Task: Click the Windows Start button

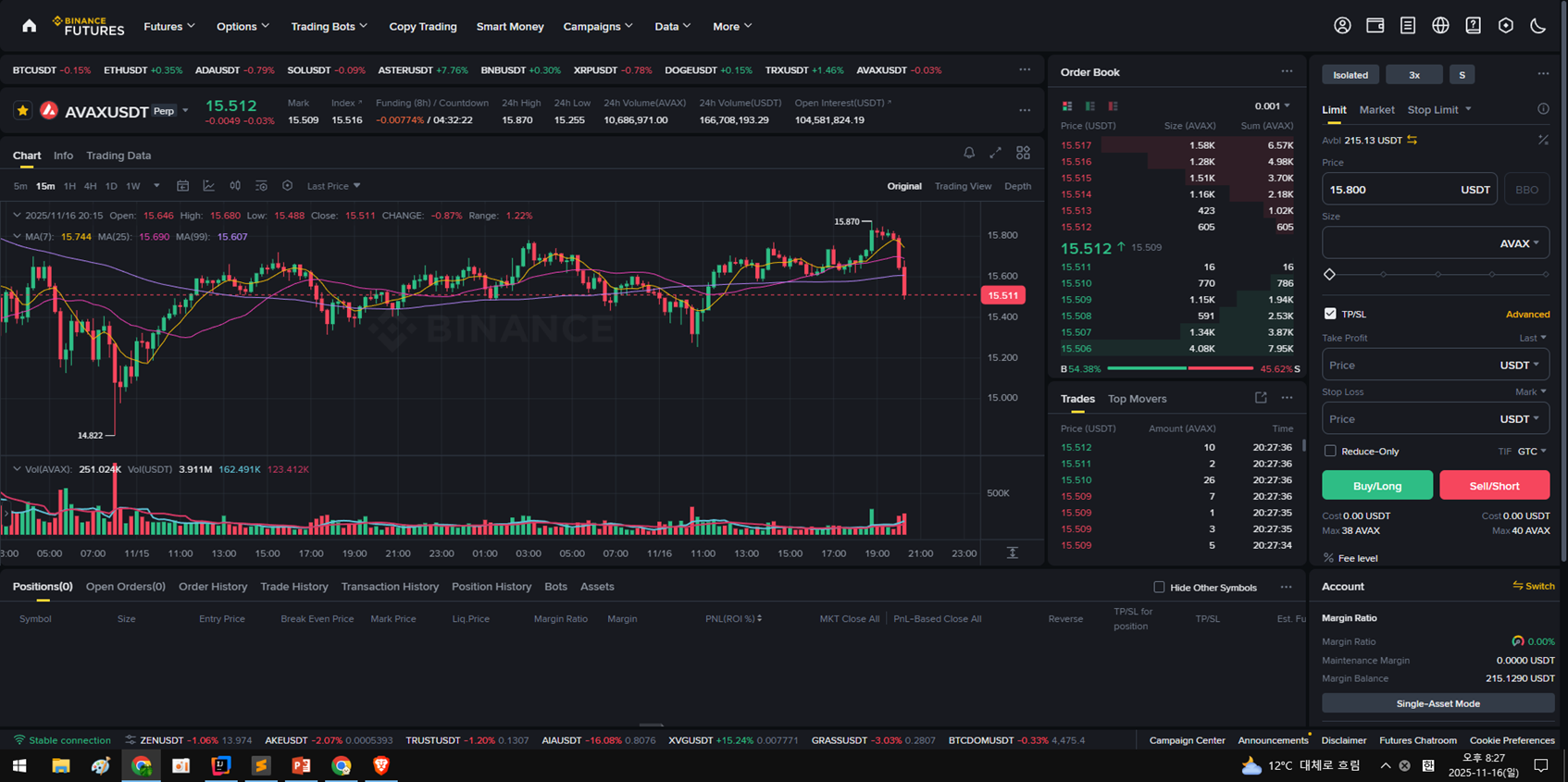Action: (19, 765)
